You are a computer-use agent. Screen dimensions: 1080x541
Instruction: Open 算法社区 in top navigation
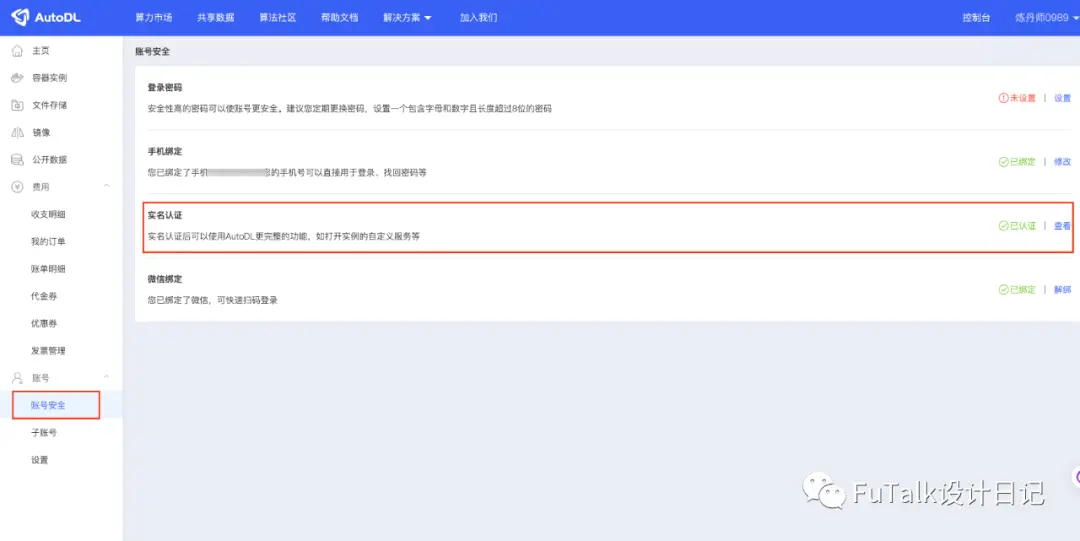click(x=278, y=18)
